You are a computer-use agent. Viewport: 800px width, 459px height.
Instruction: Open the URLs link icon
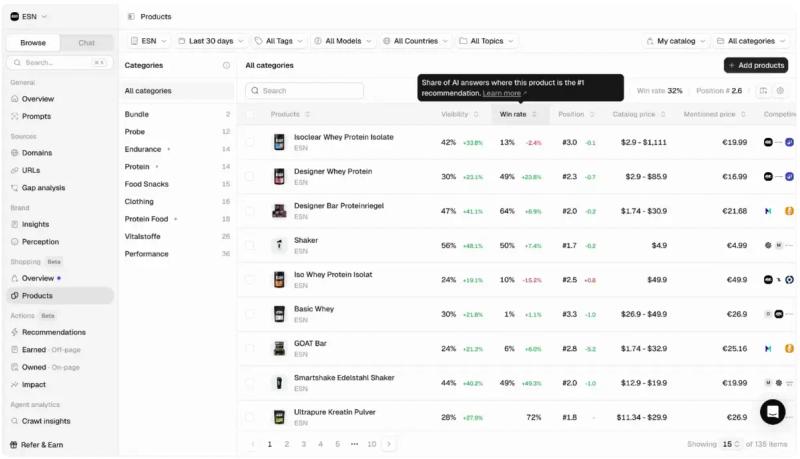pyautogui.click(x=14, y=170)
